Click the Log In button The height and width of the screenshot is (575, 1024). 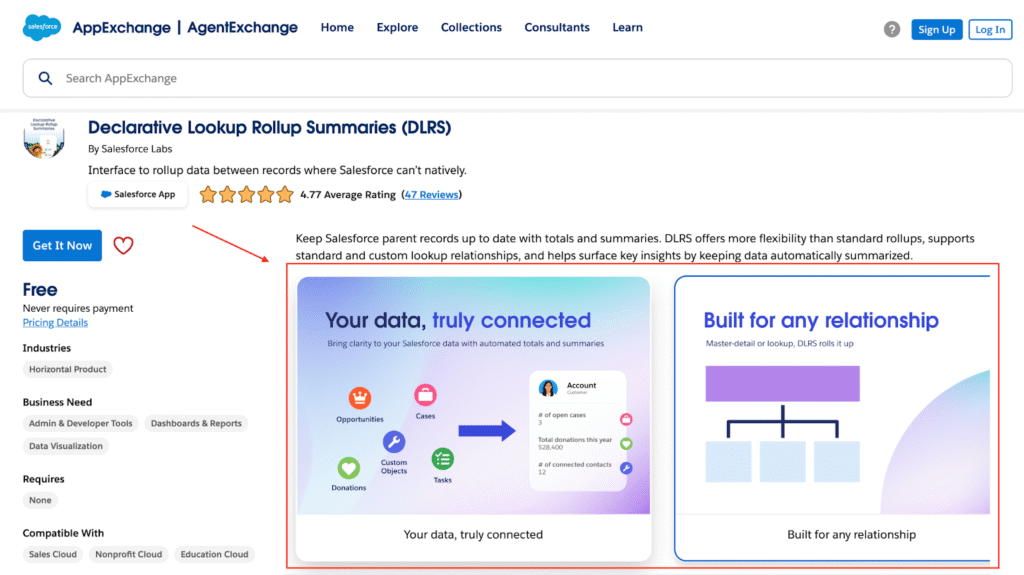(x=990, y=29)
